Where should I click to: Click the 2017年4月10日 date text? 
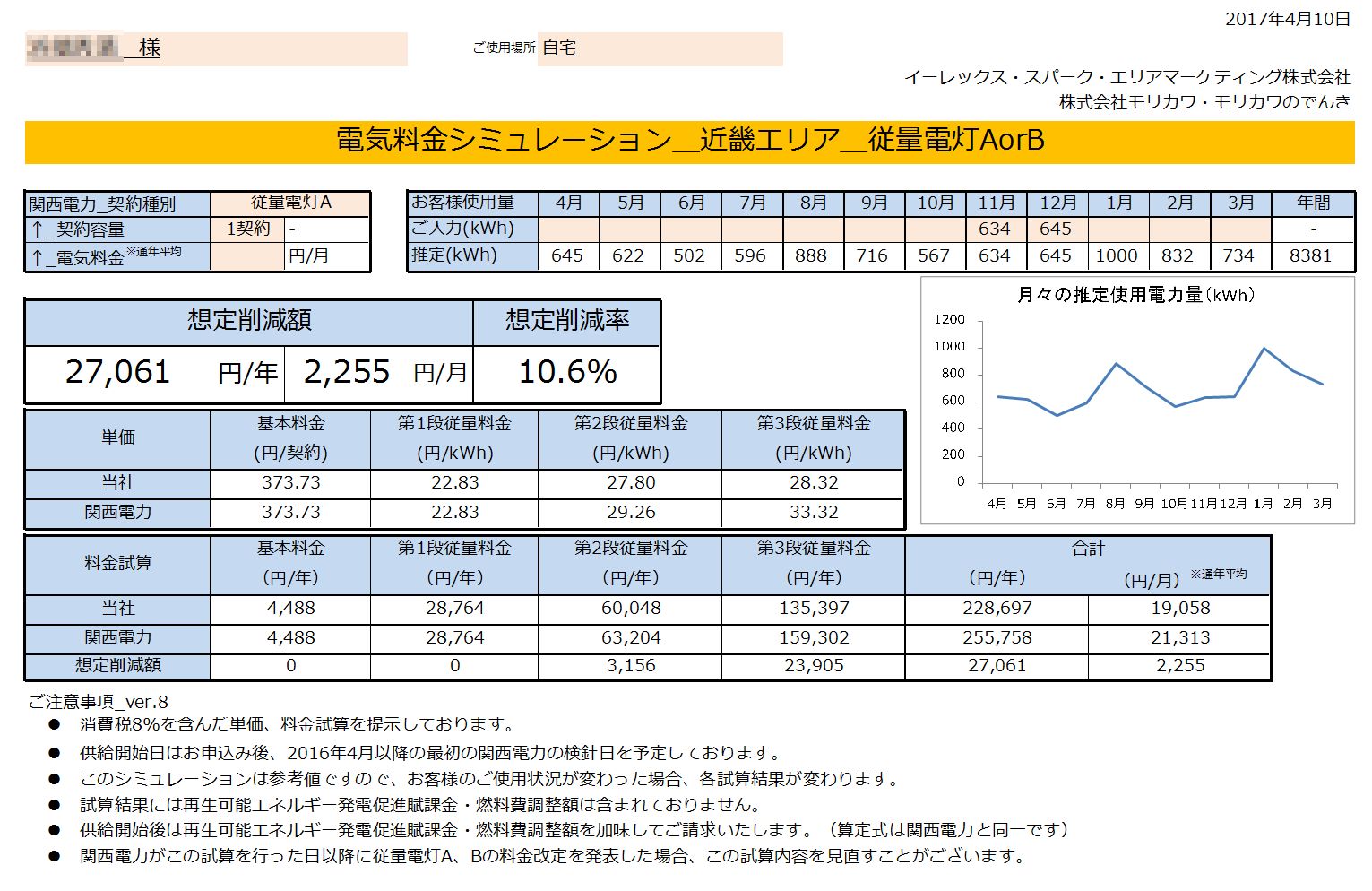tap(1287, 19)
